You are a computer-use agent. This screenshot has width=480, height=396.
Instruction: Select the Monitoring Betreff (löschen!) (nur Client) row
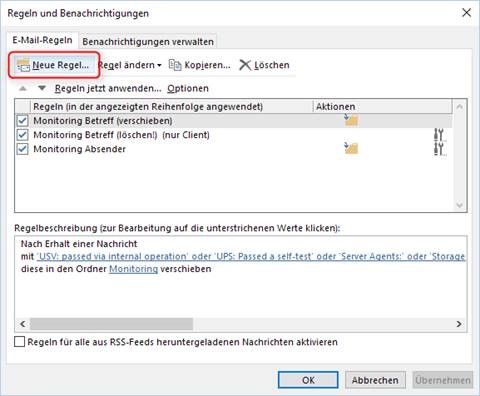coord(234,135)
